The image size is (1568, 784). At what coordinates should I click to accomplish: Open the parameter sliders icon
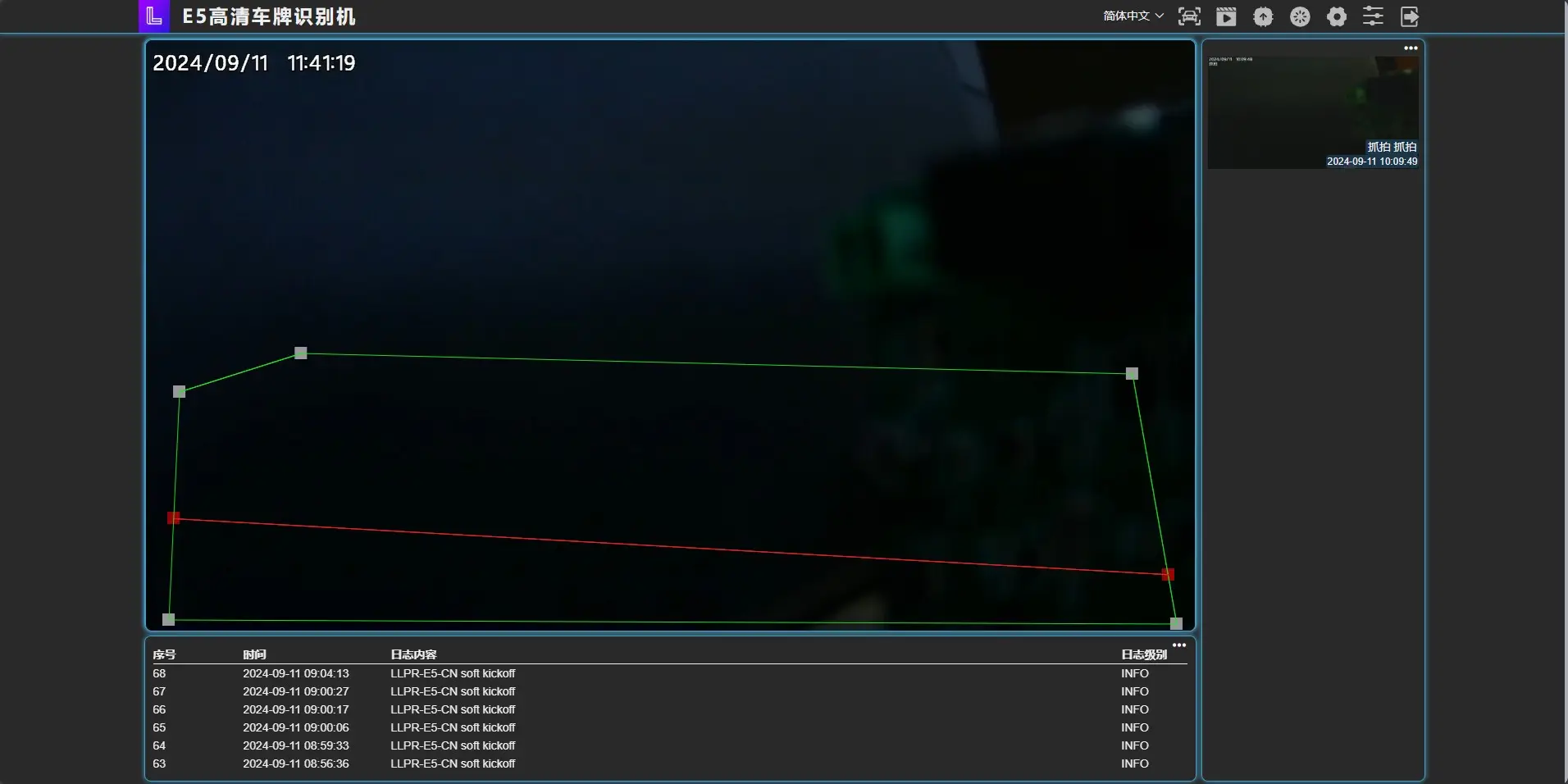1373,16
